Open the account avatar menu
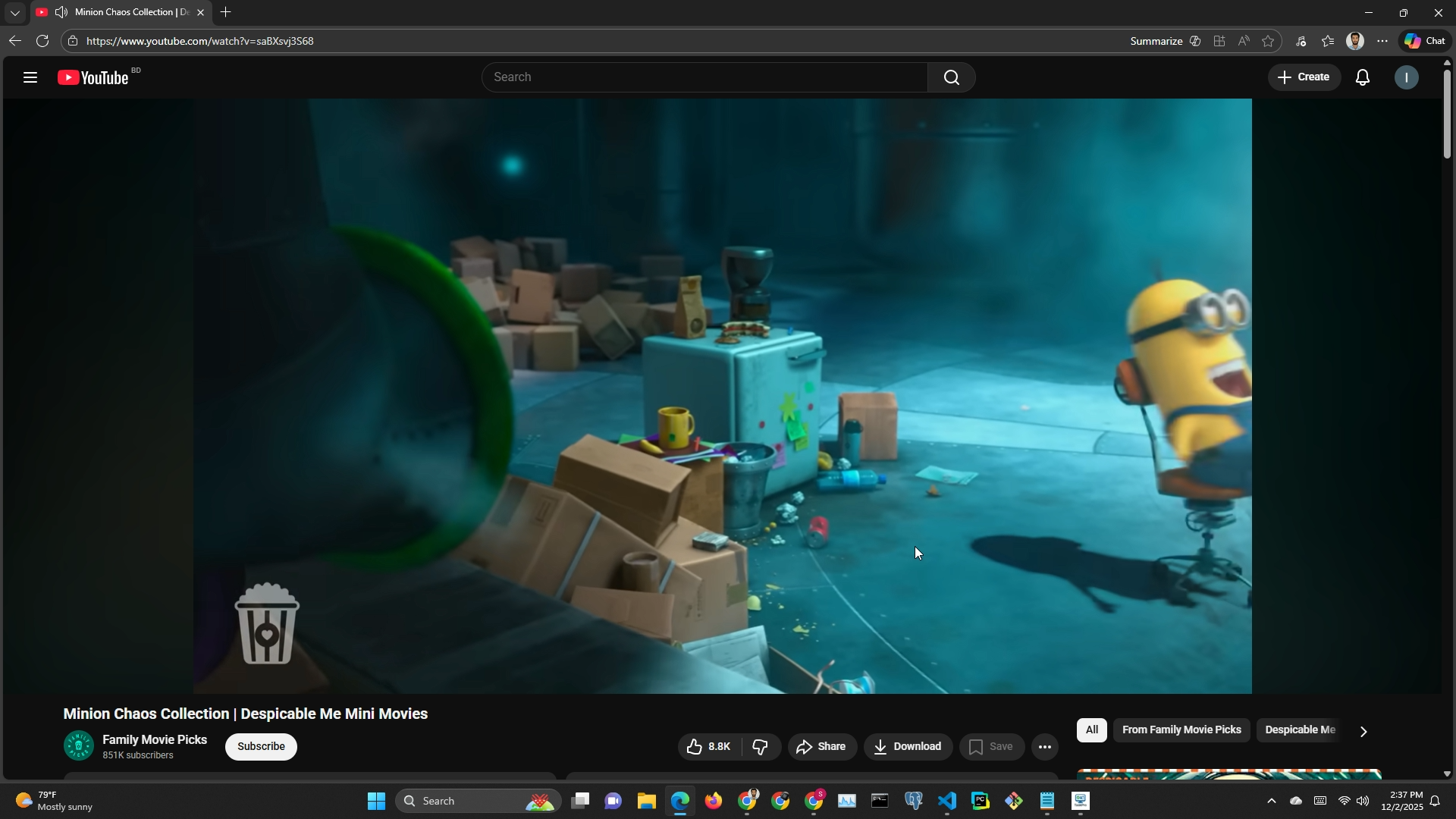1456x819 pixels. tap(1407, 77)
